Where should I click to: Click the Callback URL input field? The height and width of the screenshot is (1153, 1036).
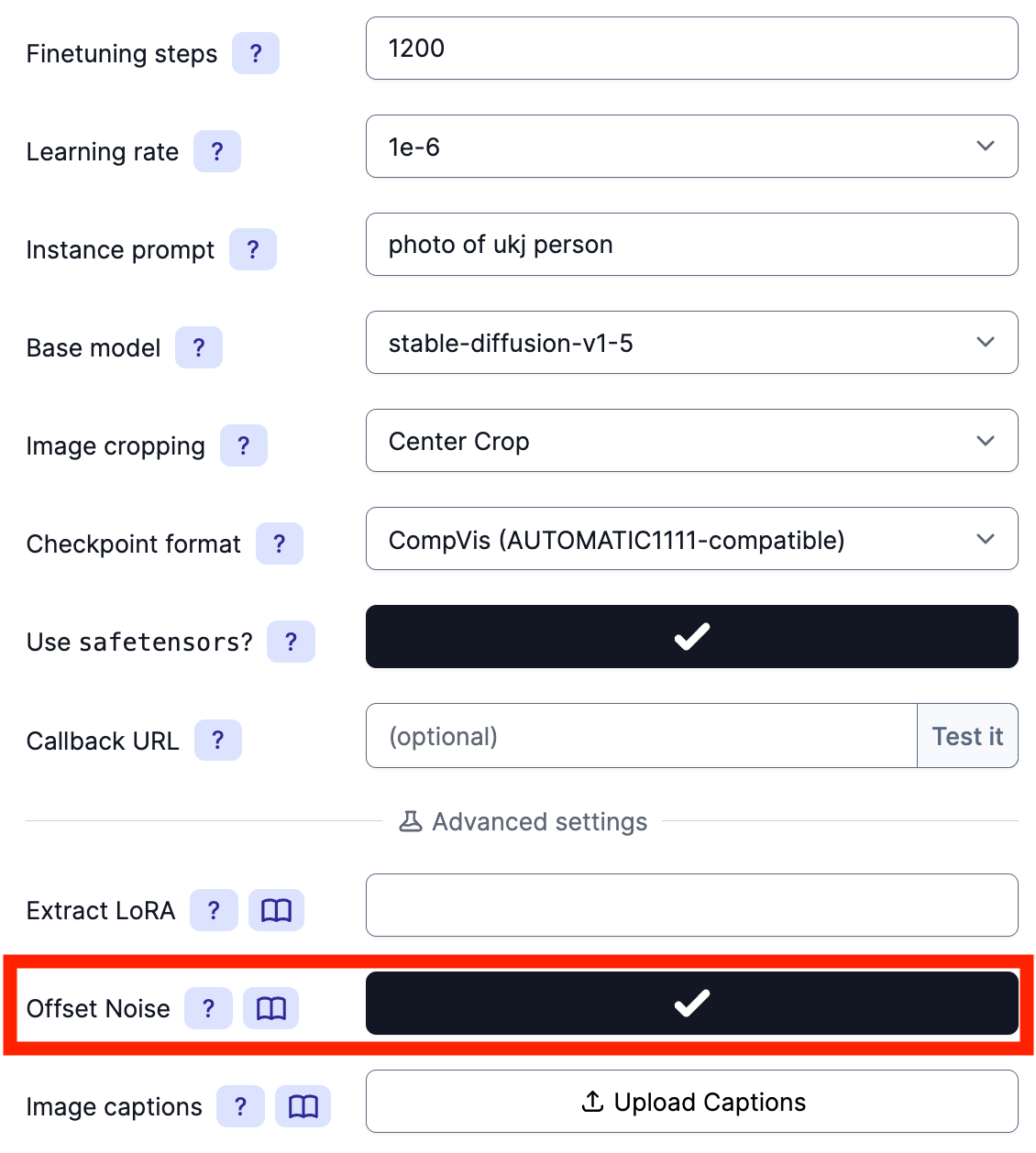coord(641,736)
